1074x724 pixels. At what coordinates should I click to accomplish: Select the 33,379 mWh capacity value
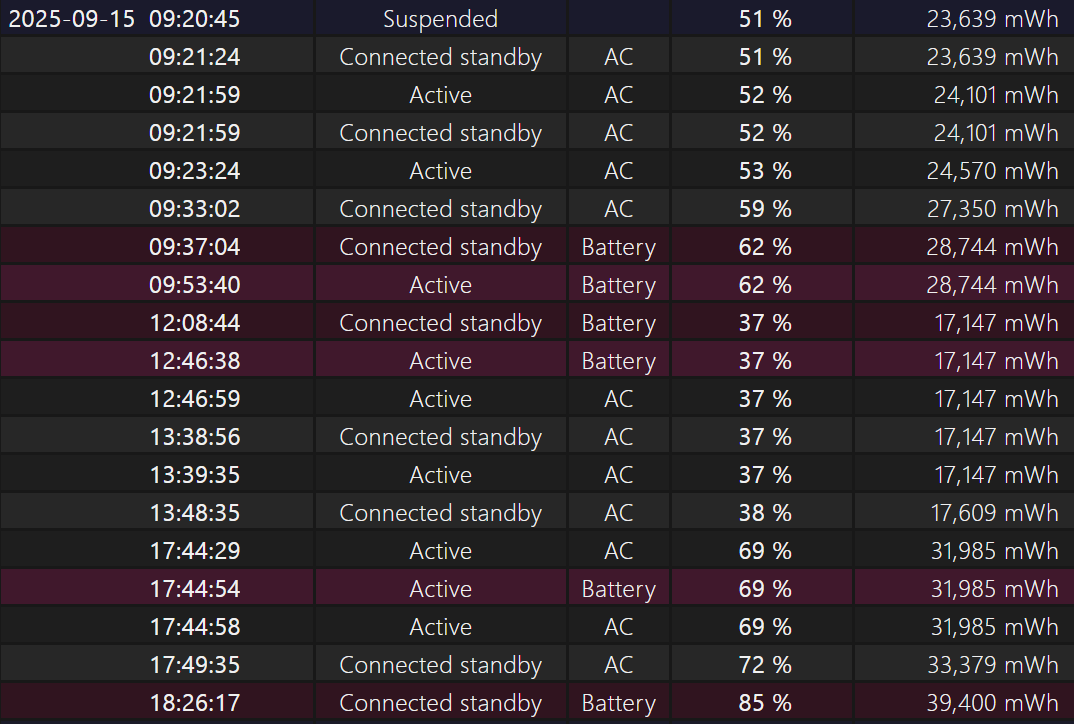(992, 665)
